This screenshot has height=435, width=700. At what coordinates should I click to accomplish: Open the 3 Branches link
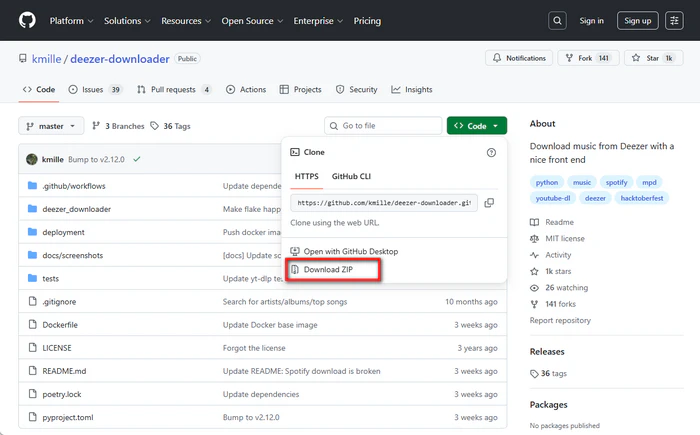[x=118, y=126]
